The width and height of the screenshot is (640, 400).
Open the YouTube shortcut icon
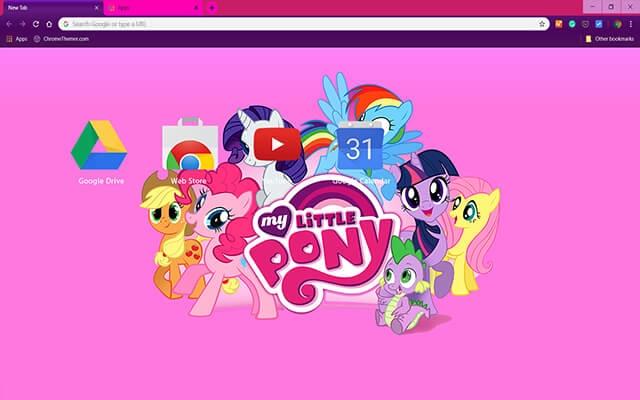(277, 144)
